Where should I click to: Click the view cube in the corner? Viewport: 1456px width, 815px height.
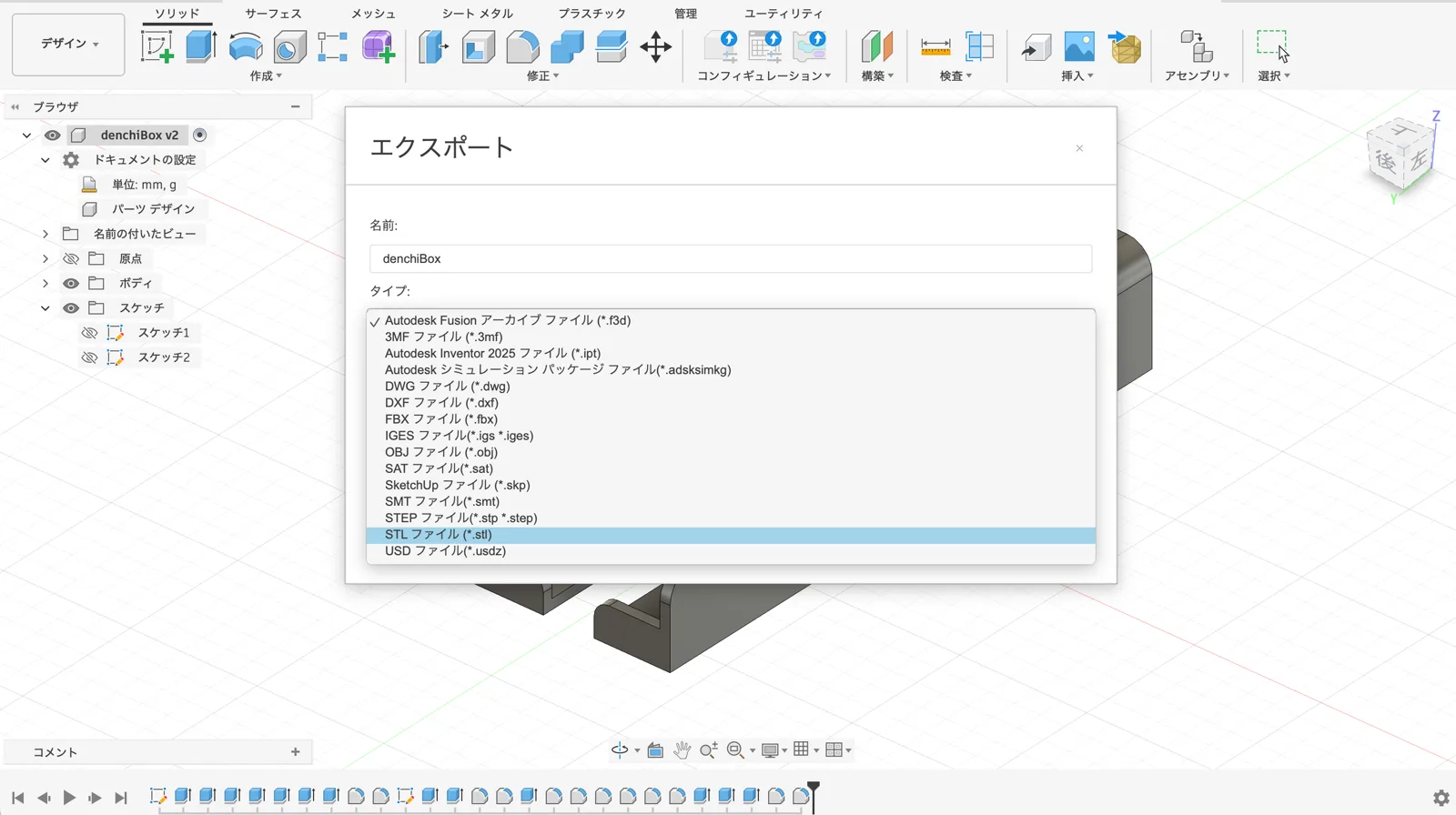1401,155
